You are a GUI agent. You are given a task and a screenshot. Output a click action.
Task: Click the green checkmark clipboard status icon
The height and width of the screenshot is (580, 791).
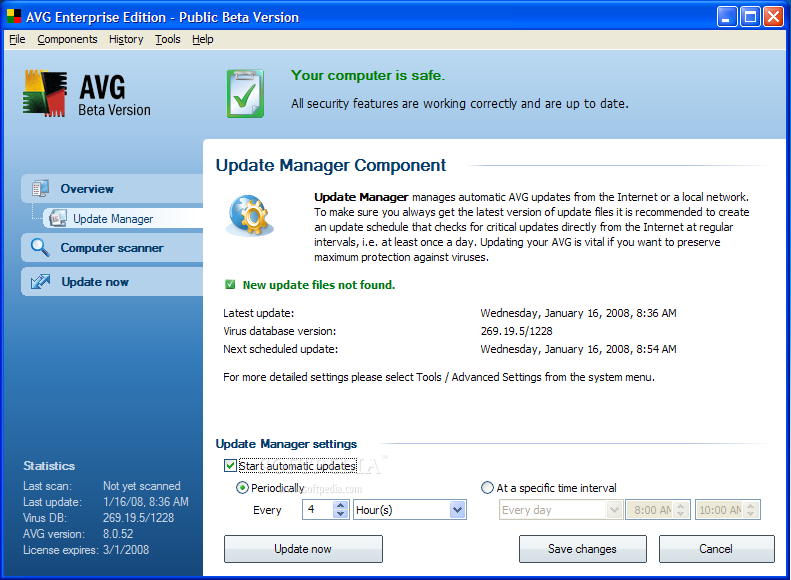(245, 94)
